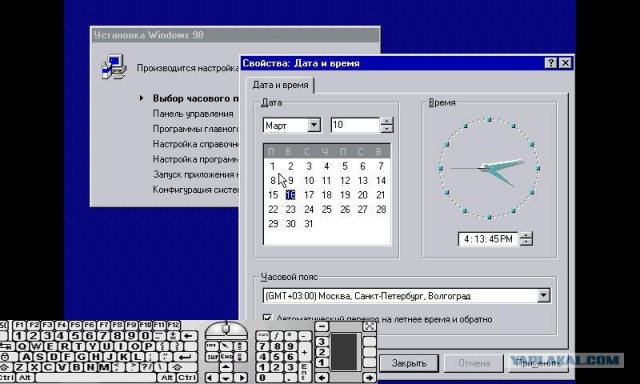Tap the numpad Enter key
This screenshot has height=384, width=640.
[305, 373]
